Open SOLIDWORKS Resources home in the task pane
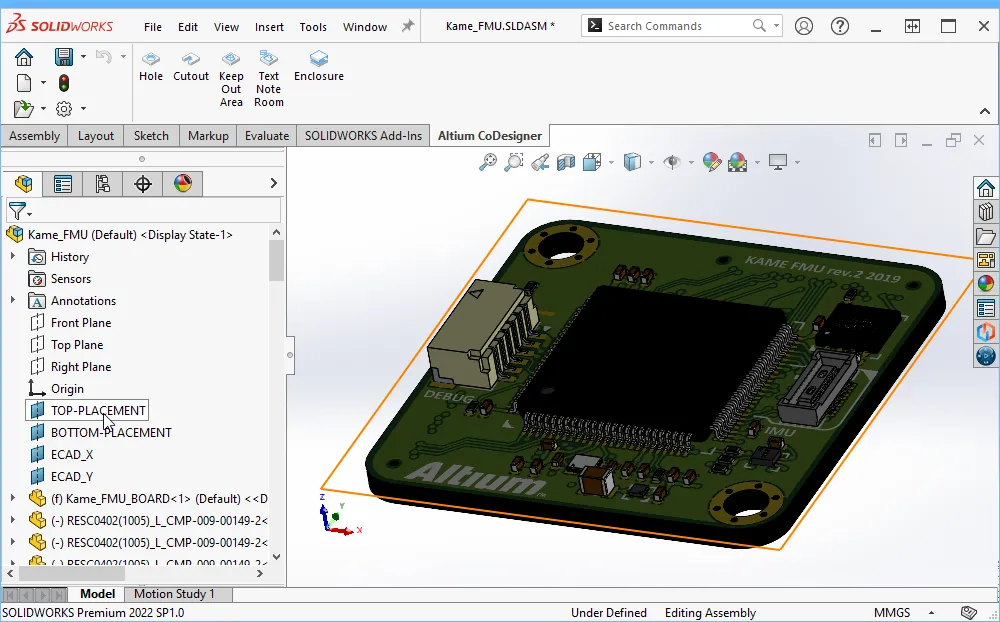This screenshot has height=622, width=1000. click(986, 188)
